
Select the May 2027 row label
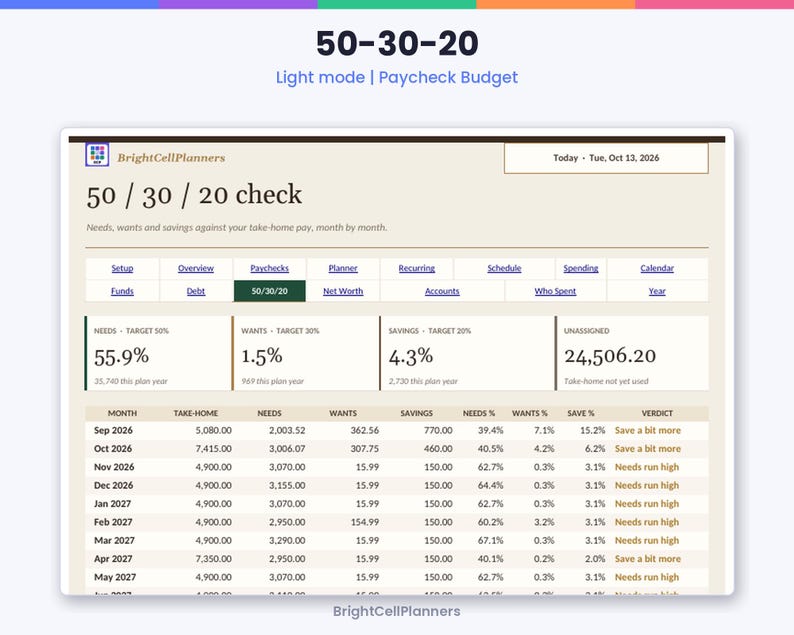click(115, 577)
